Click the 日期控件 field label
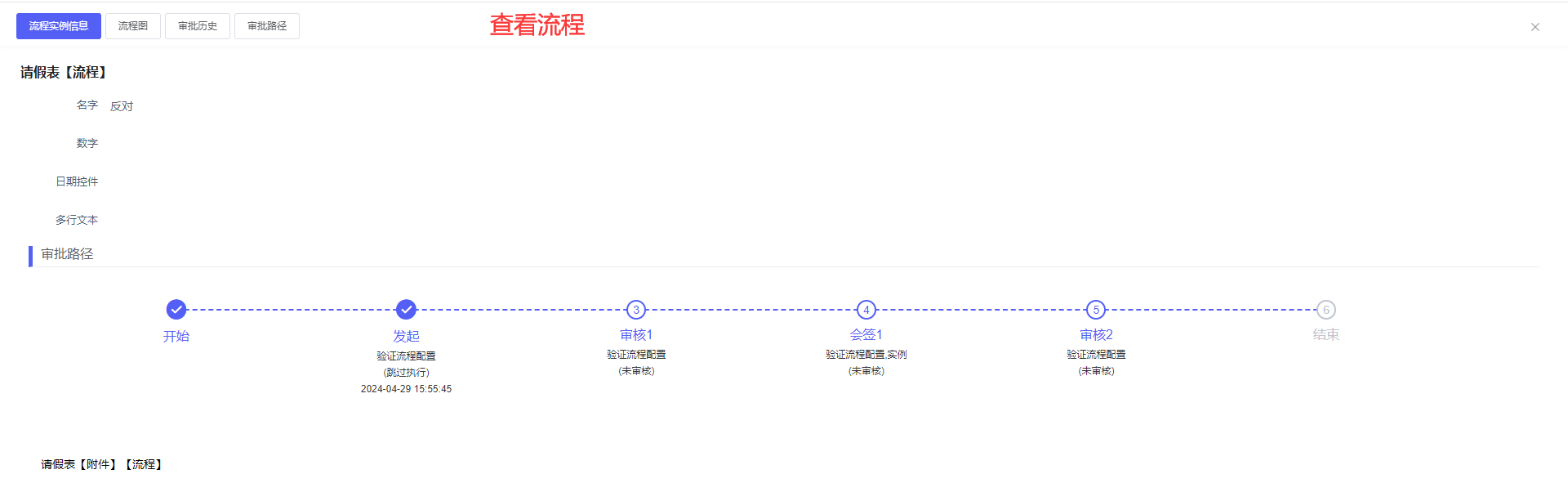The height and width of the screenshot is (483, 1568). (77, 181)
